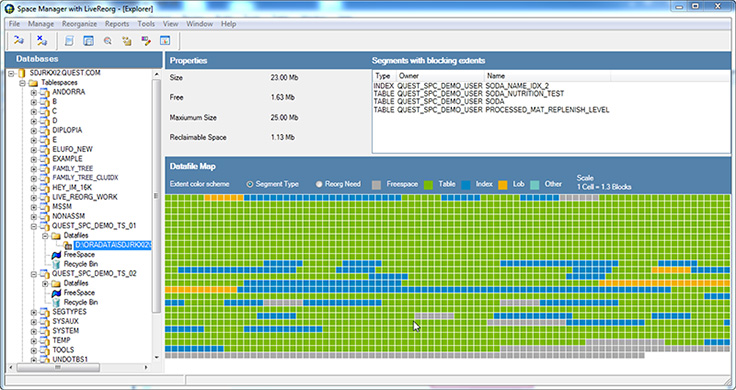Click the Recycle Bin icon under QUEST_SPC_DEMO_TS_01
The width and height of the screenshot is (736, 390).
click(x=56, y=264)
